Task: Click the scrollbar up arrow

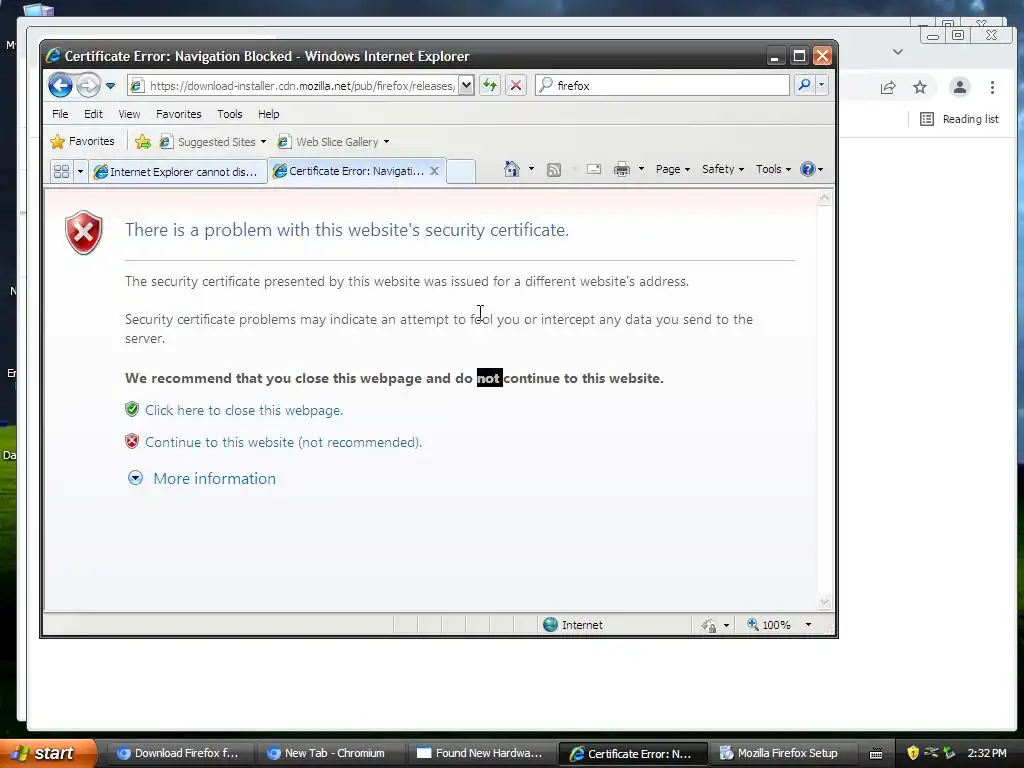Action: pyautogui.click(x=824, y=198)
